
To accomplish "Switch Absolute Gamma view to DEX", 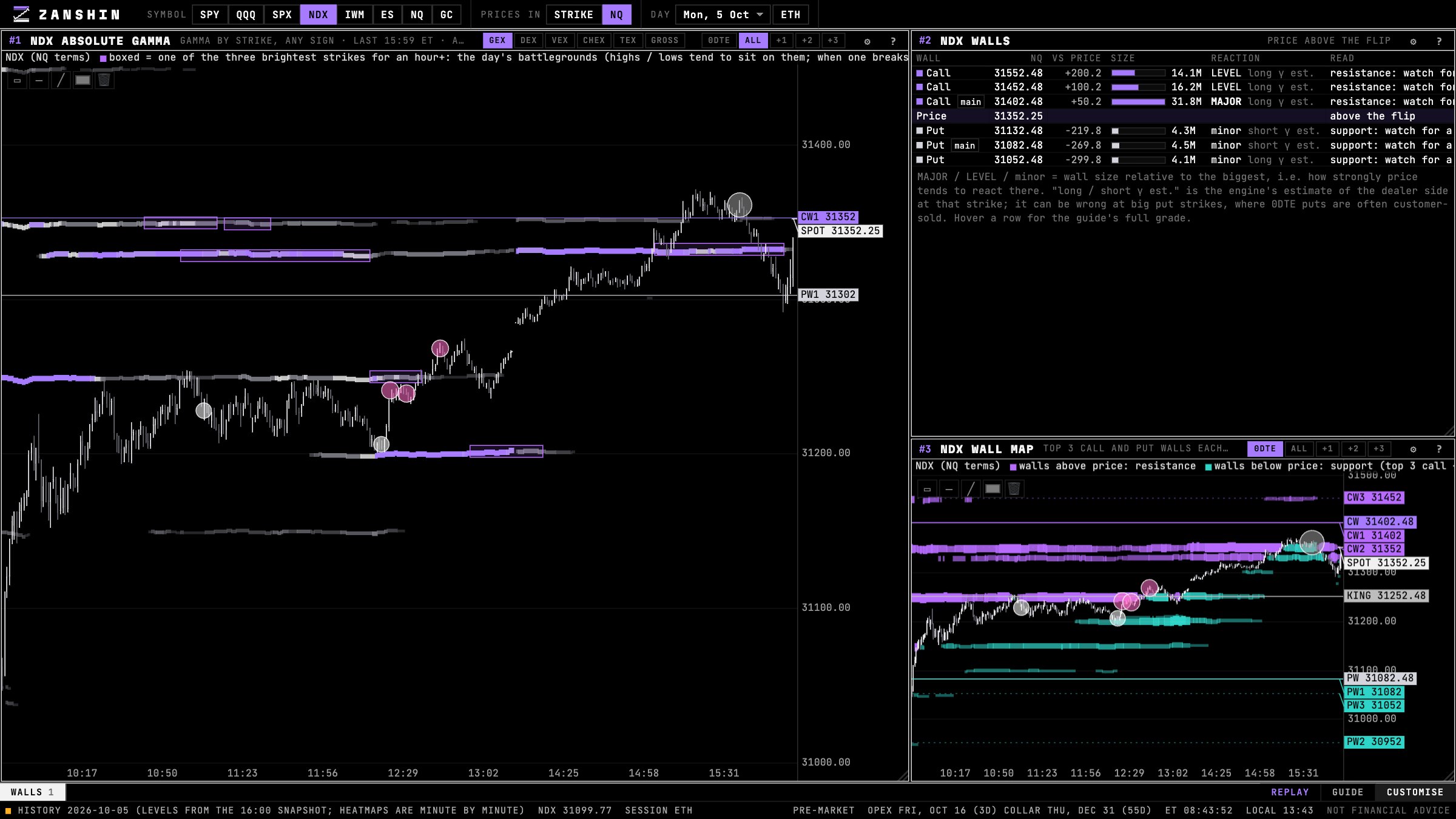I will [x=528, y=41].
